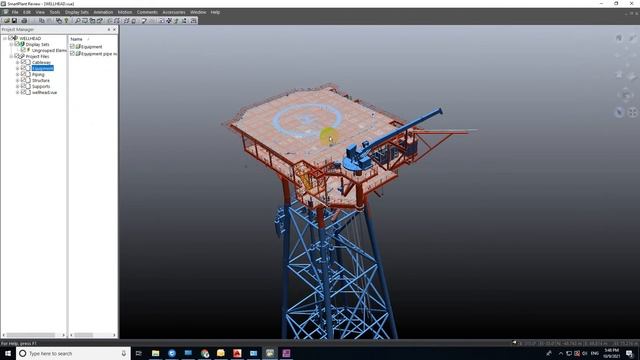Expand the Supports tree node
This screenshot has width=640, height=360.
pyautogui.click(x=17, y=86)
